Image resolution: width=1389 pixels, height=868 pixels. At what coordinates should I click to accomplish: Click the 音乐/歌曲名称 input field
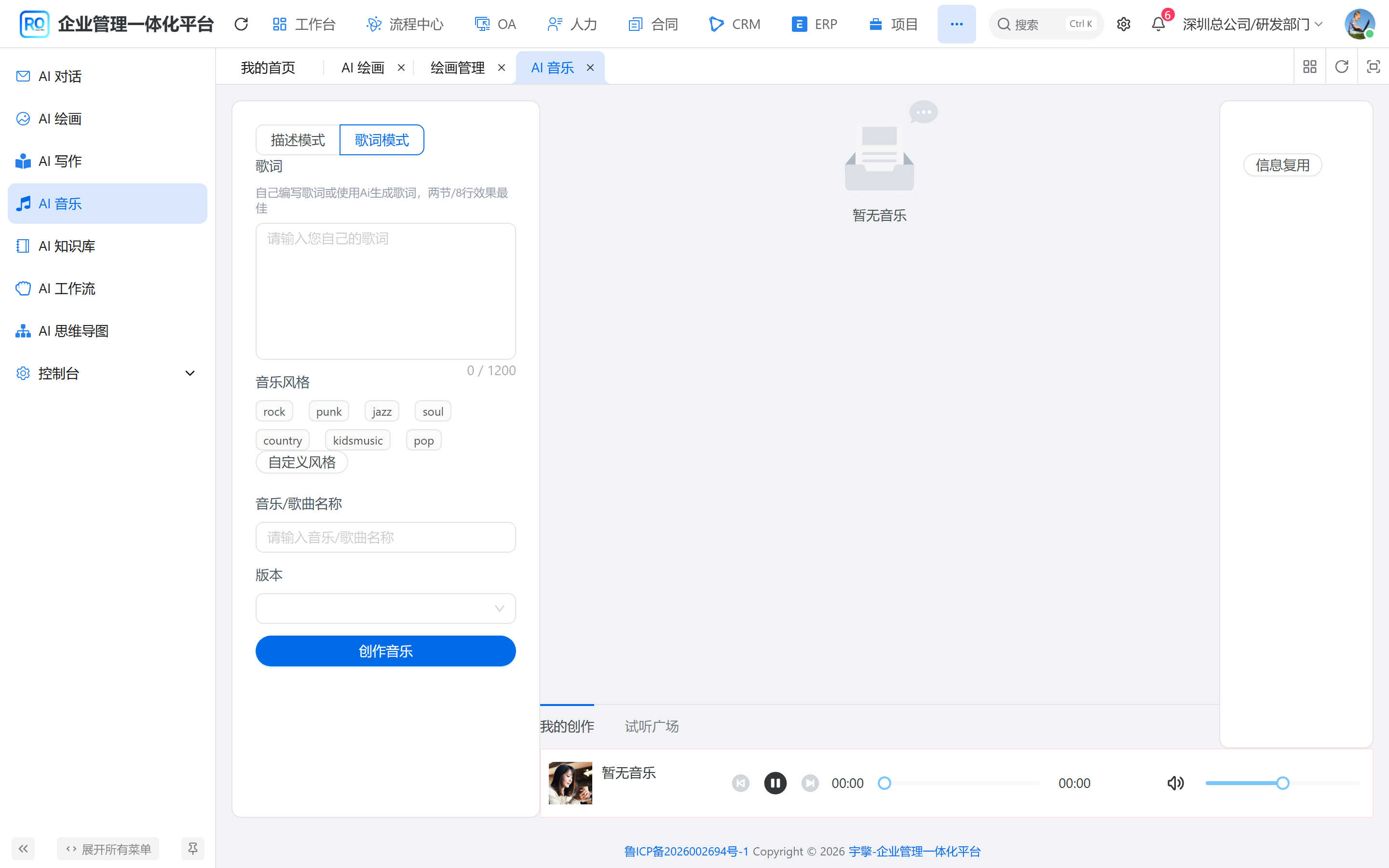point(386,537)
